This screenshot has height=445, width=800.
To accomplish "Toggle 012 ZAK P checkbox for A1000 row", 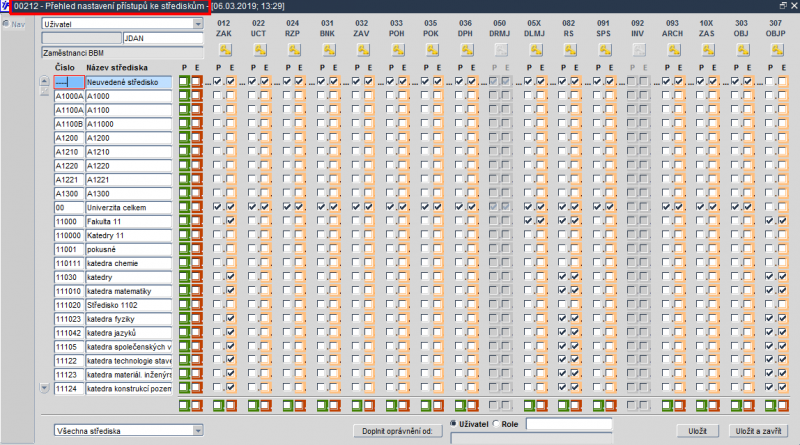I will coord(218,95).
